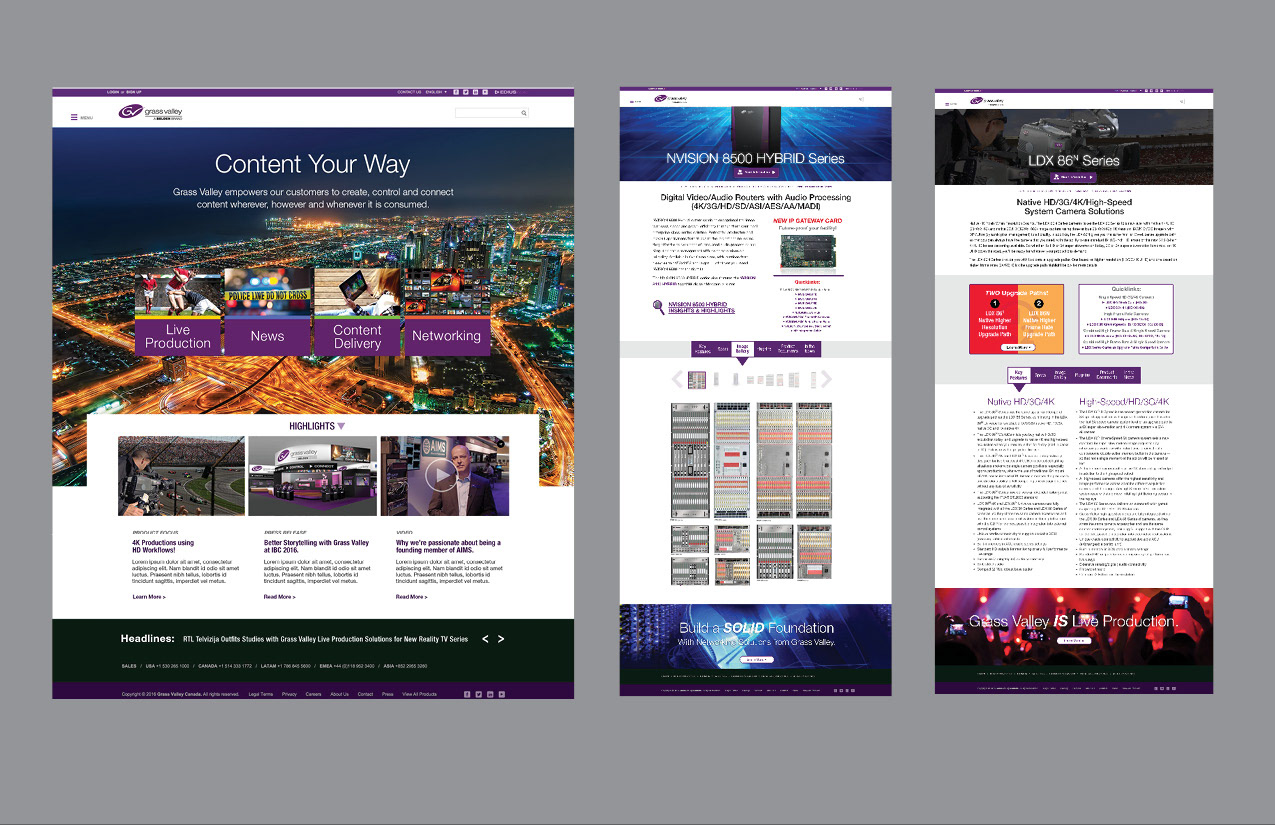
Task: Open the IBC booth highlight thumbnail
Action: [313, 476]
